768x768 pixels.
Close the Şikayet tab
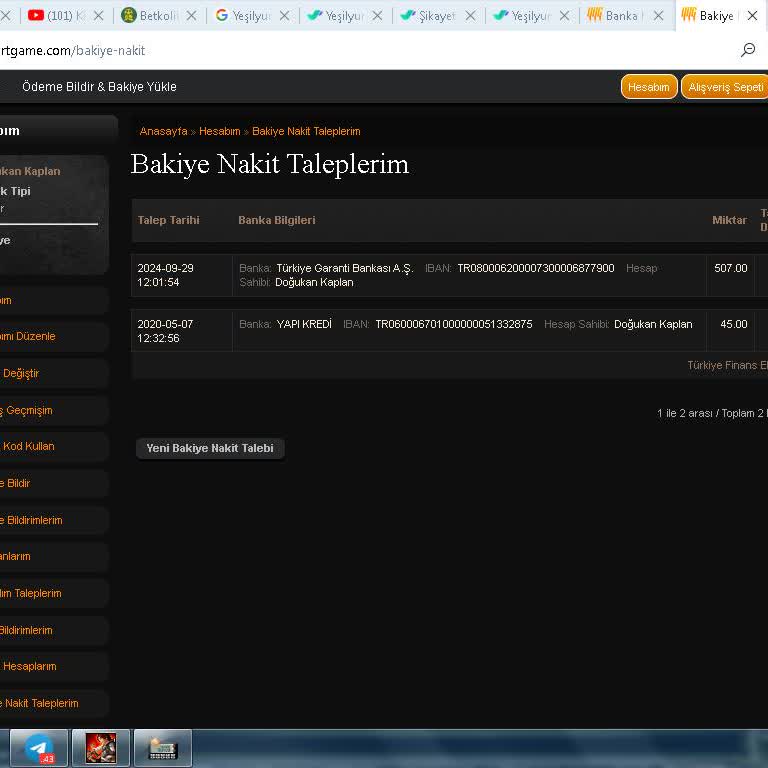click(471, 16)
